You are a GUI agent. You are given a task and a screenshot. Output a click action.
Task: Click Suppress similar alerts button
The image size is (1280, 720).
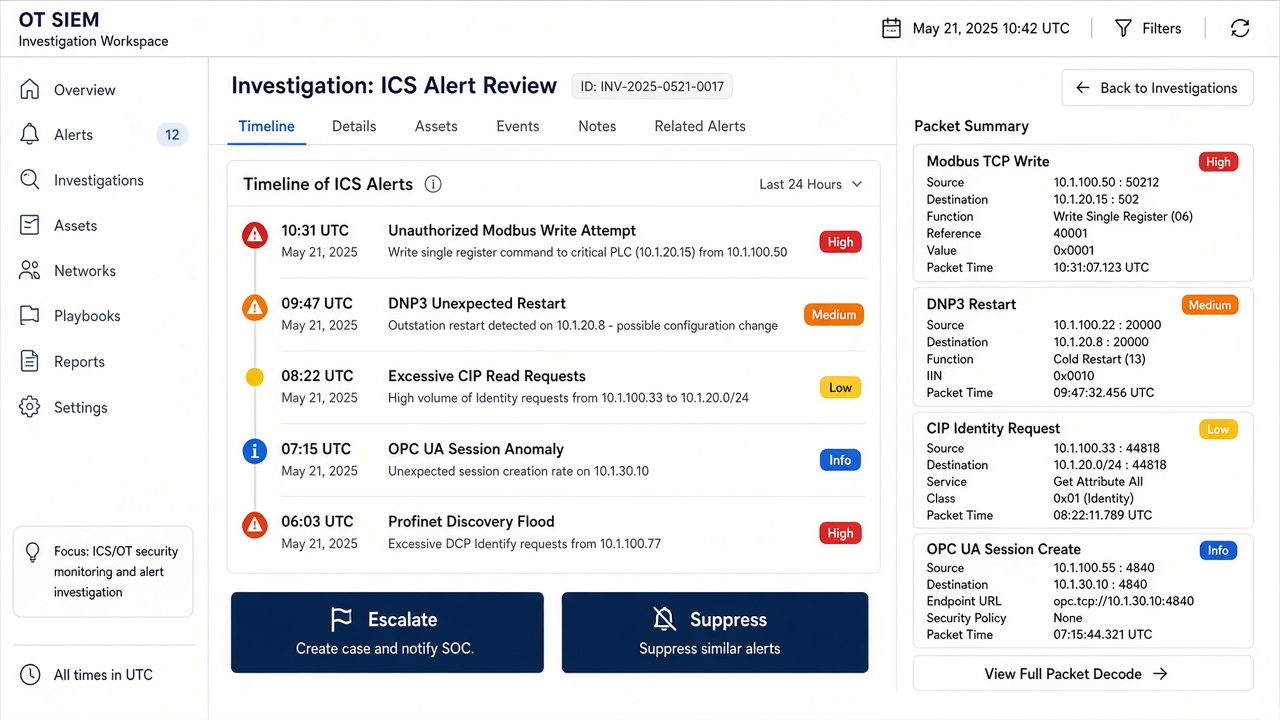coord(715,632)
